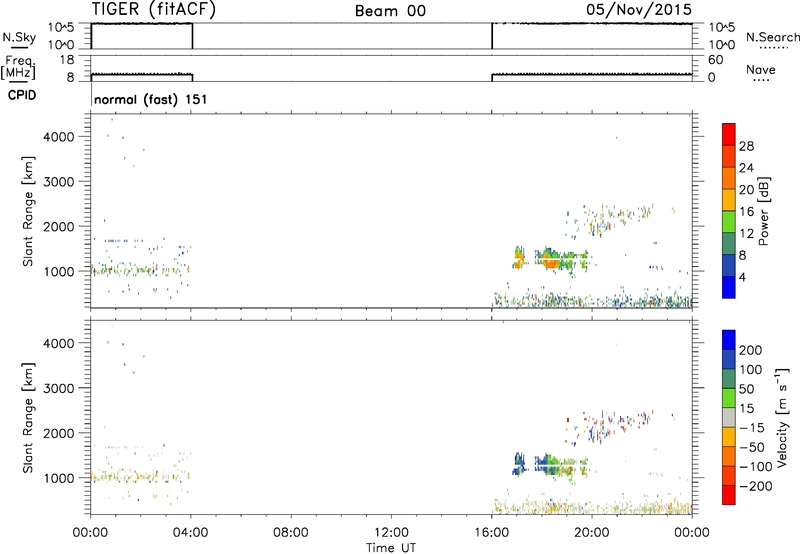This screenshot has width=800, height=554.
Task: Click the 4000 tick in velocity panel
Action: pyautogui.click(x=59, y=343)
